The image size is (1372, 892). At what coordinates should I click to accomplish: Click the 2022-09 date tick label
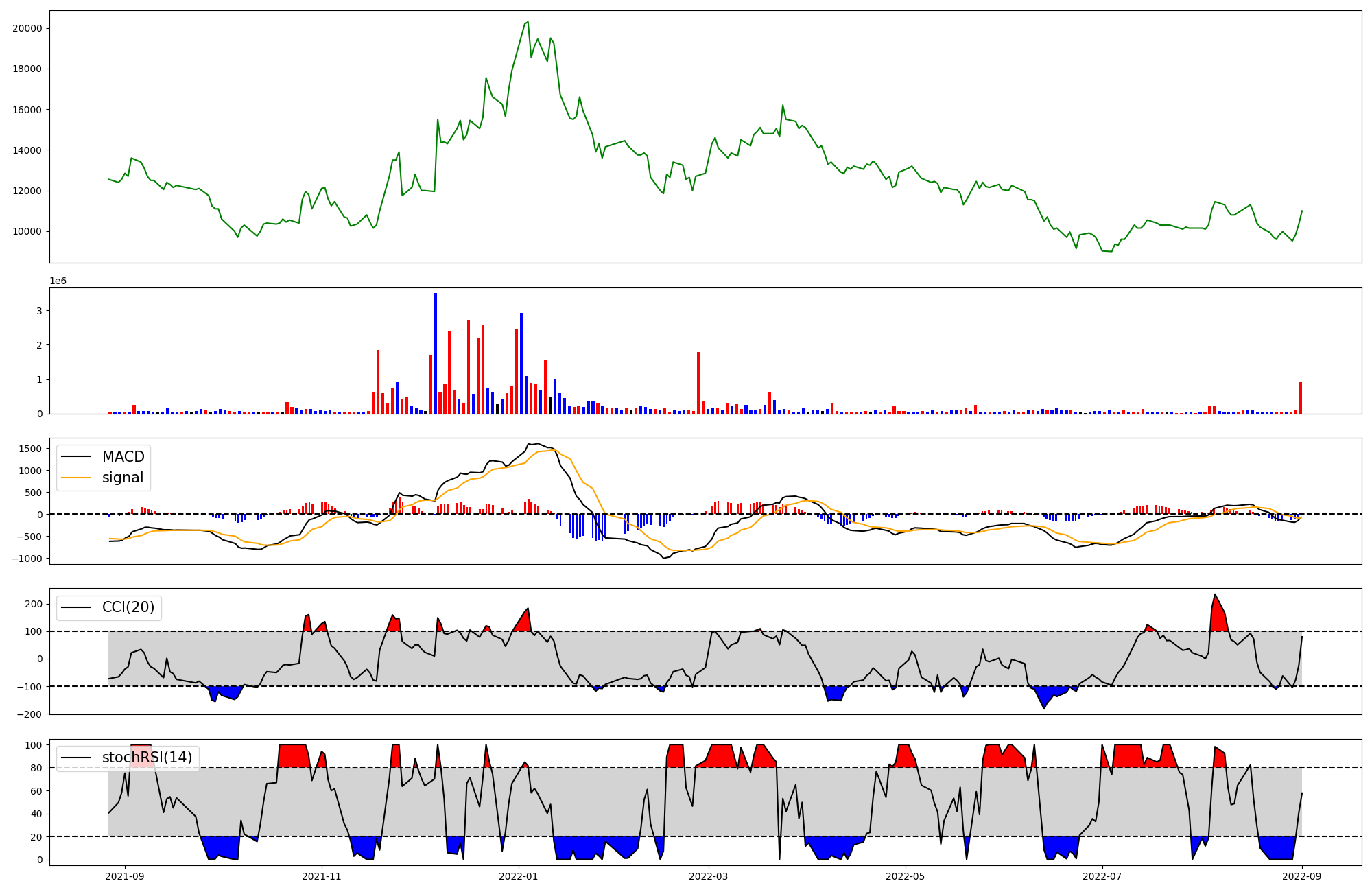tap(1302, 876)
